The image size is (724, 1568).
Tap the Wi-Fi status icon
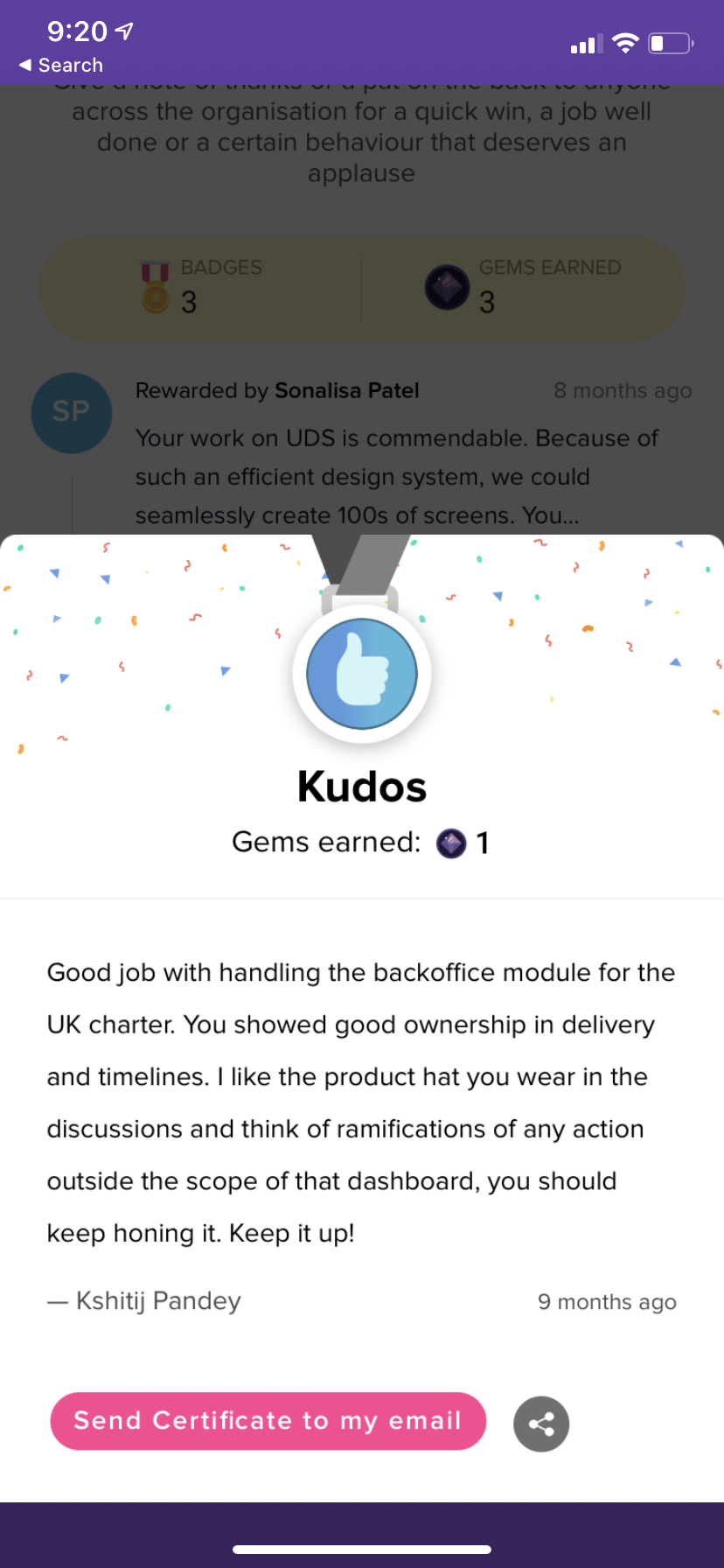click(x=625, y=44)
